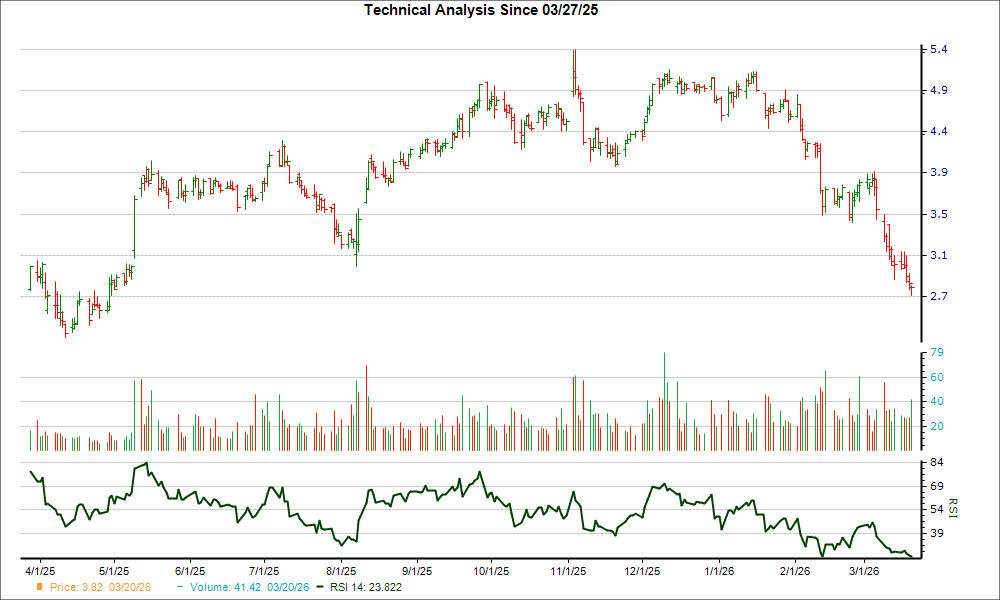Screen dimensions: 1000x600
Task: Click the orange Price legend marker
Action: pyautogui.click(x=39, y=589)
